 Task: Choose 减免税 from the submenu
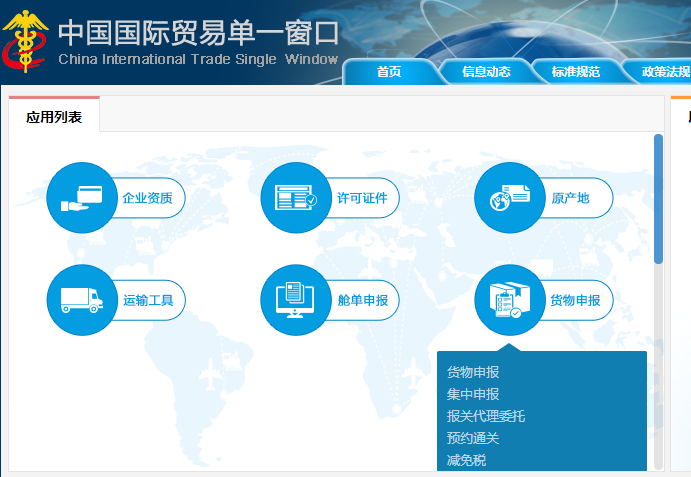(466, 460)
